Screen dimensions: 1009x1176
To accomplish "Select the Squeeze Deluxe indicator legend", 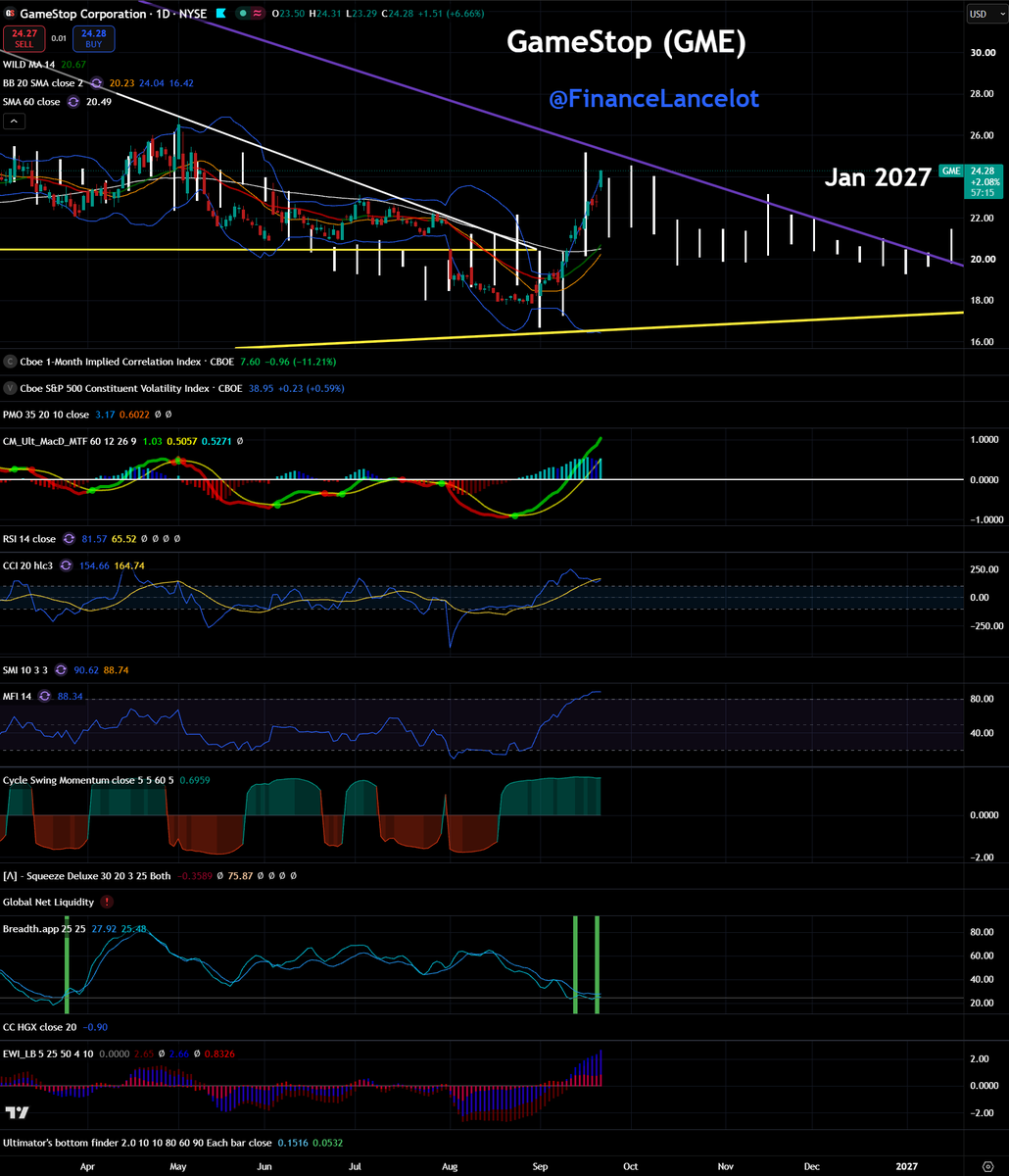I will point(87,875).
